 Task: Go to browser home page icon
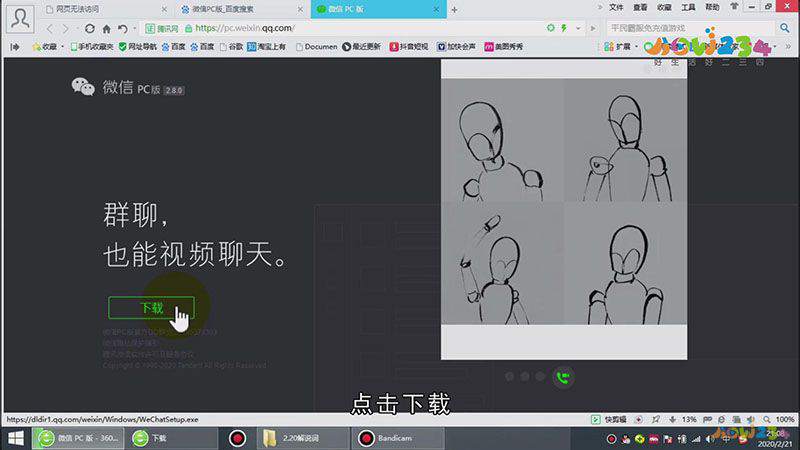pos(106,29)
